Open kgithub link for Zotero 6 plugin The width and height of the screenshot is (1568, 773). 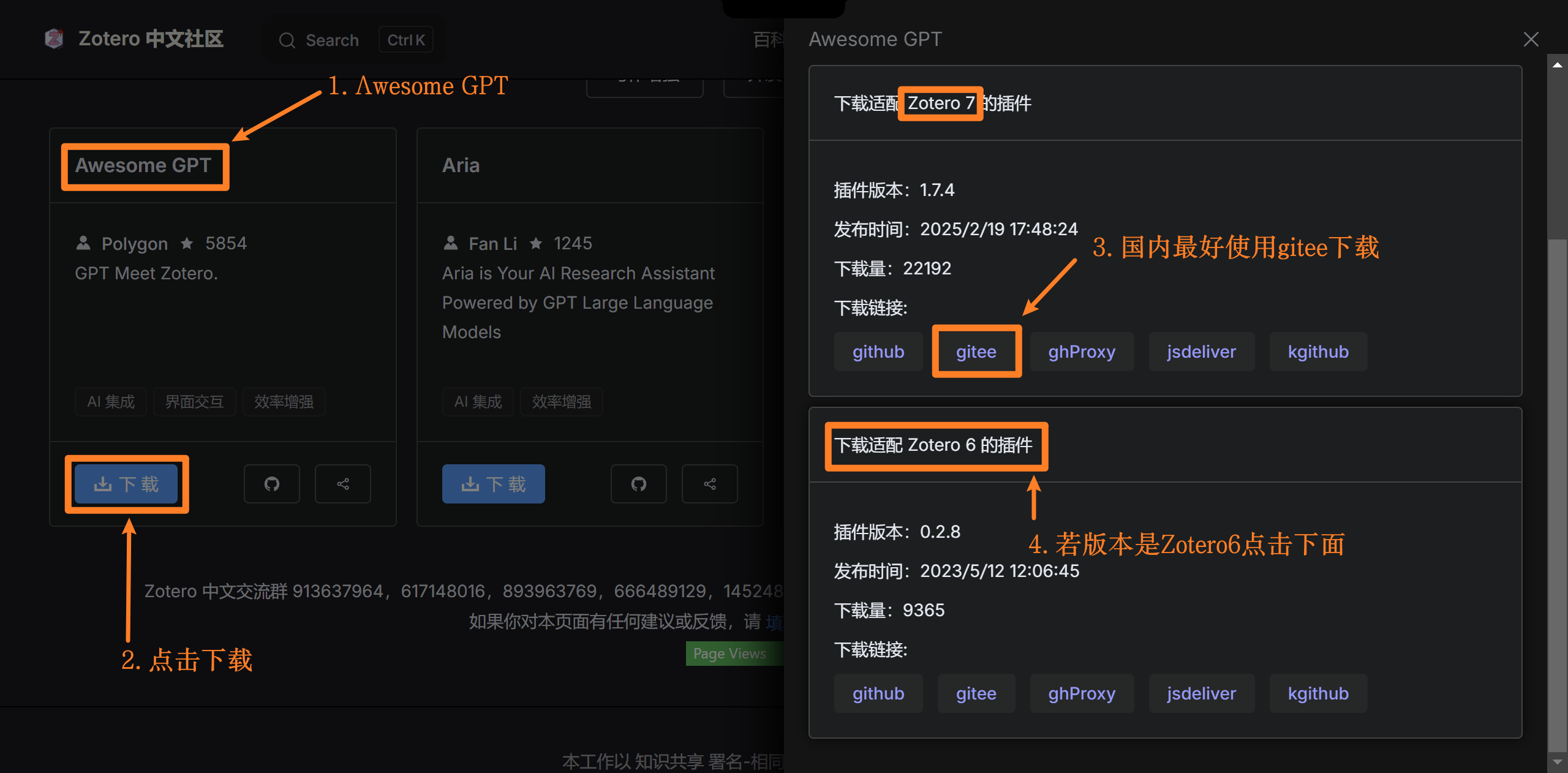[x=1317, y=693]
